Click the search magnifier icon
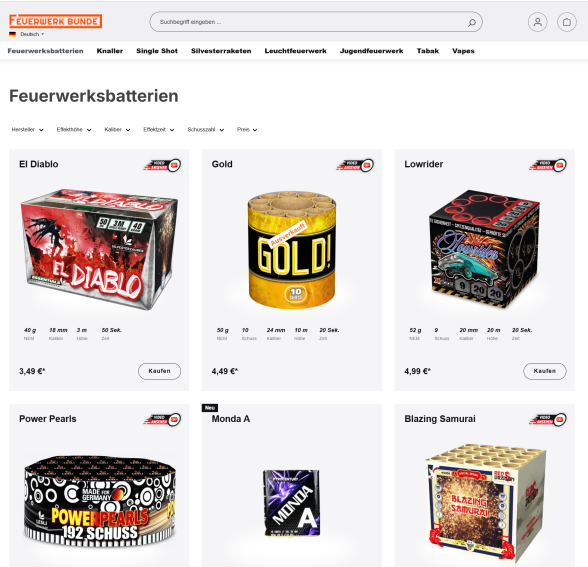The width and height of the screenshot is (588, 567). pyautogui.click(x=472, y=22)
